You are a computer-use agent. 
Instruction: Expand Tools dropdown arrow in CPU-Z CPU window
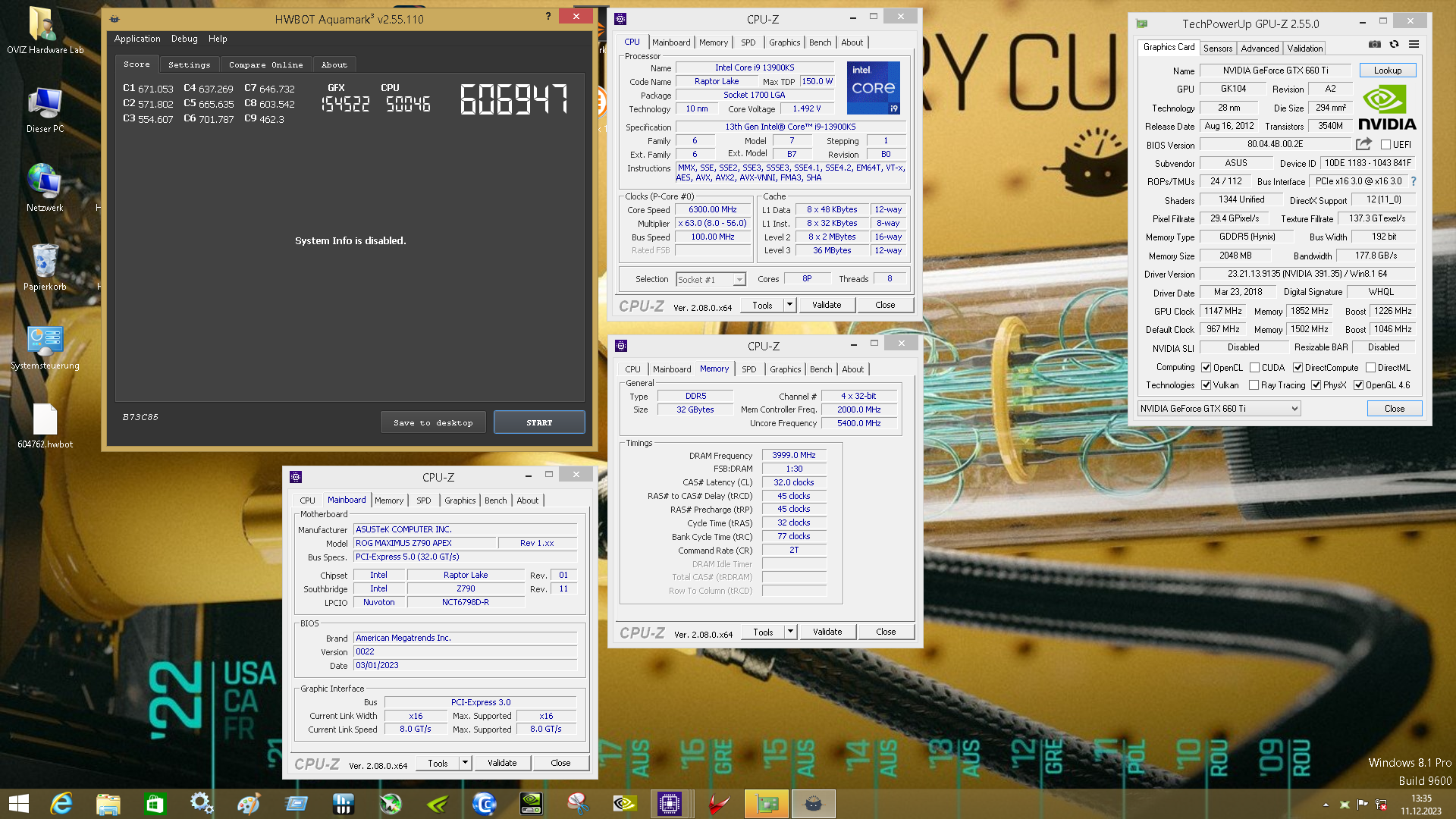789,305
